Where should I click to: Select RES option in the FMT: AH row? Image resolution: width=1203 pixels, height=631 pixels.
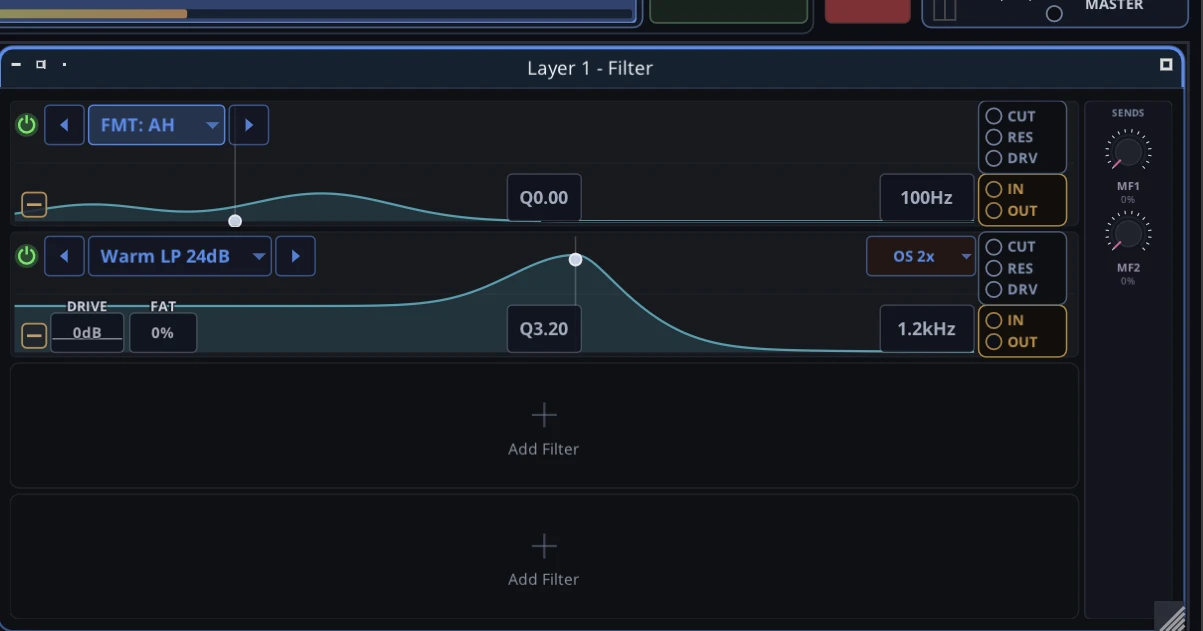pyautogui.click(x=1010, y=137)
